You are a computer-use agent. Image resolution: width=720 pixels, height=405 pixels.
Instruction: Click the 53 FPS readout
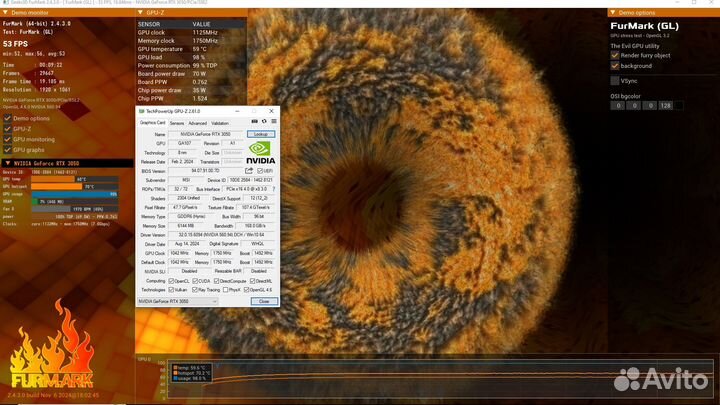[15, 44]
